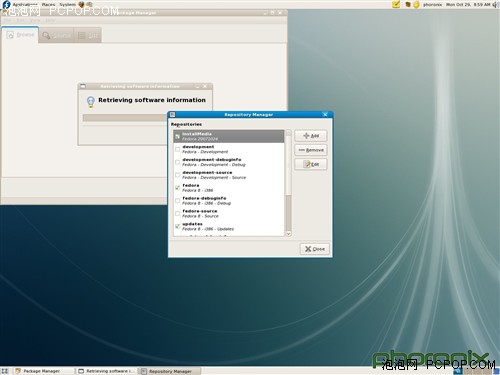The image size is (500, 375).
Task: Click the lightbulb icon in Retrieving dialog
Action: (x=90, y=101)
